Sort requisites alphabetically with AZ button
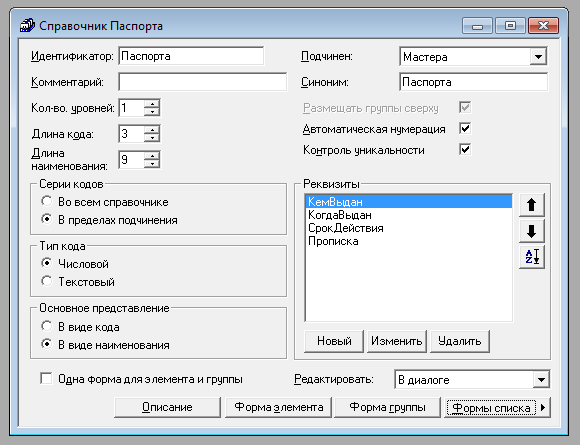 click(x=532, y=257)
